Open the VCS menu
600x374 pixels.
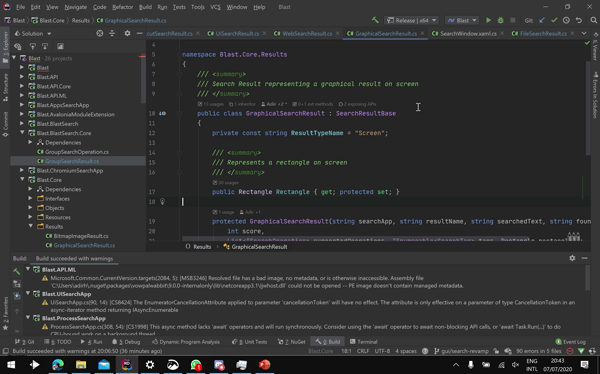click(215, 7)
